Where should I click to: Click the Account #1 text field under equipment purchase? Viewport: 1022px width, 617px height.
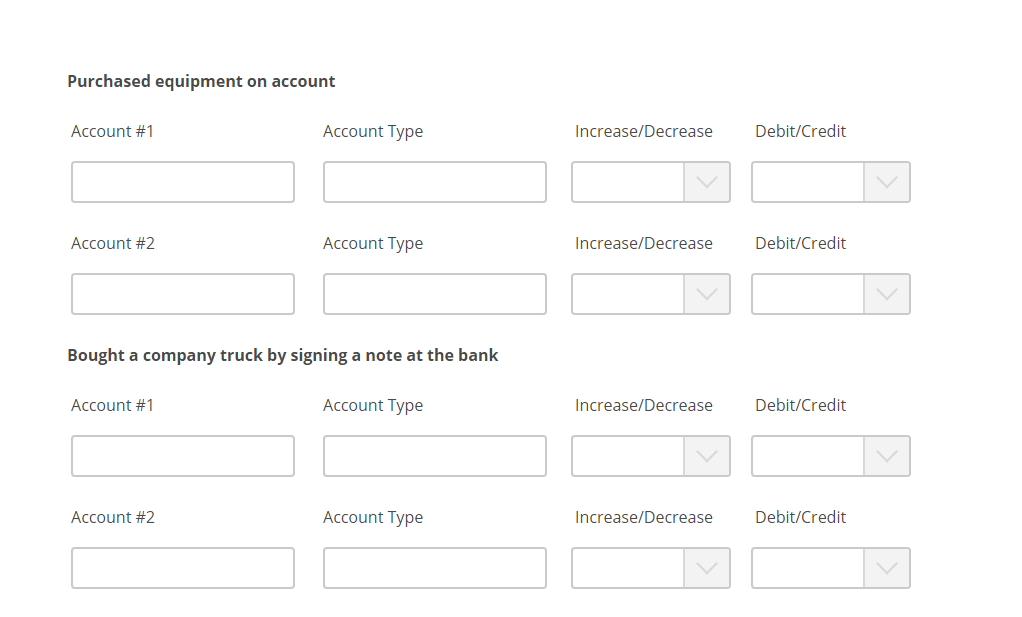click(182, 182)
